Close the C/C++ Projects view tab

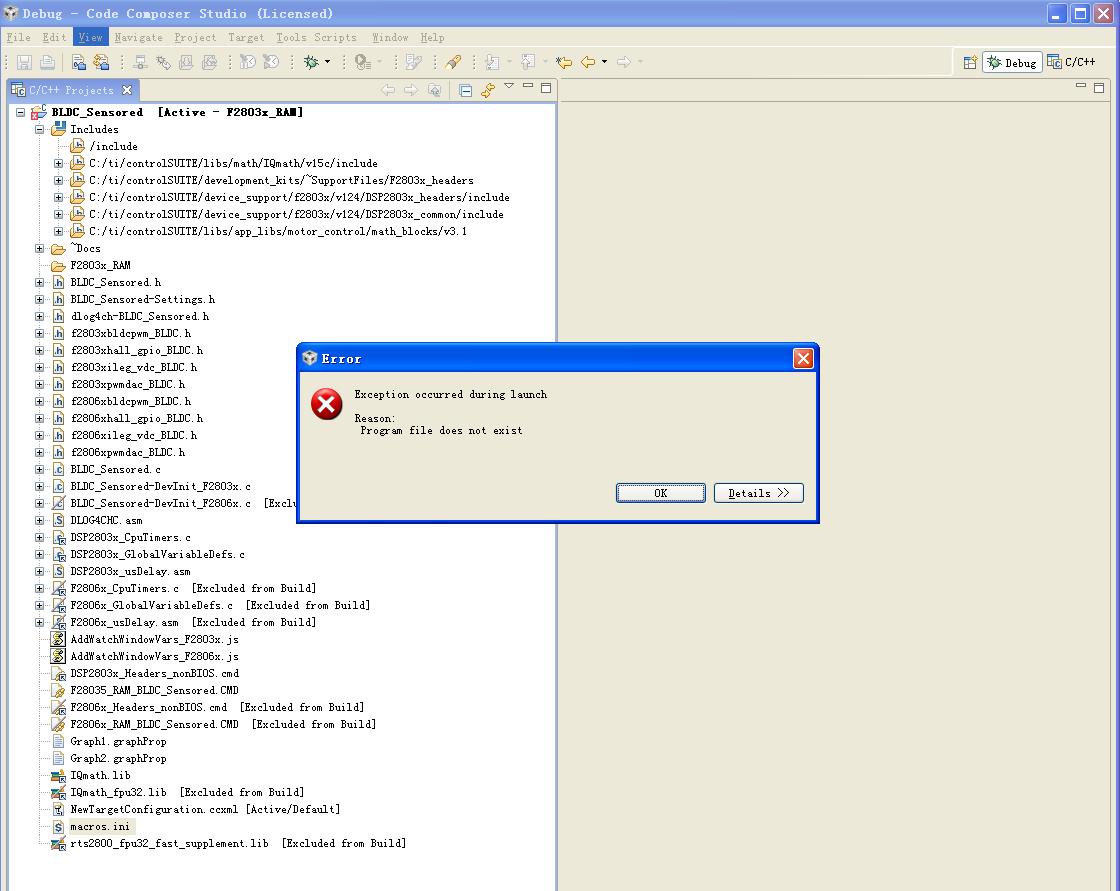click(x=127, y=90)
